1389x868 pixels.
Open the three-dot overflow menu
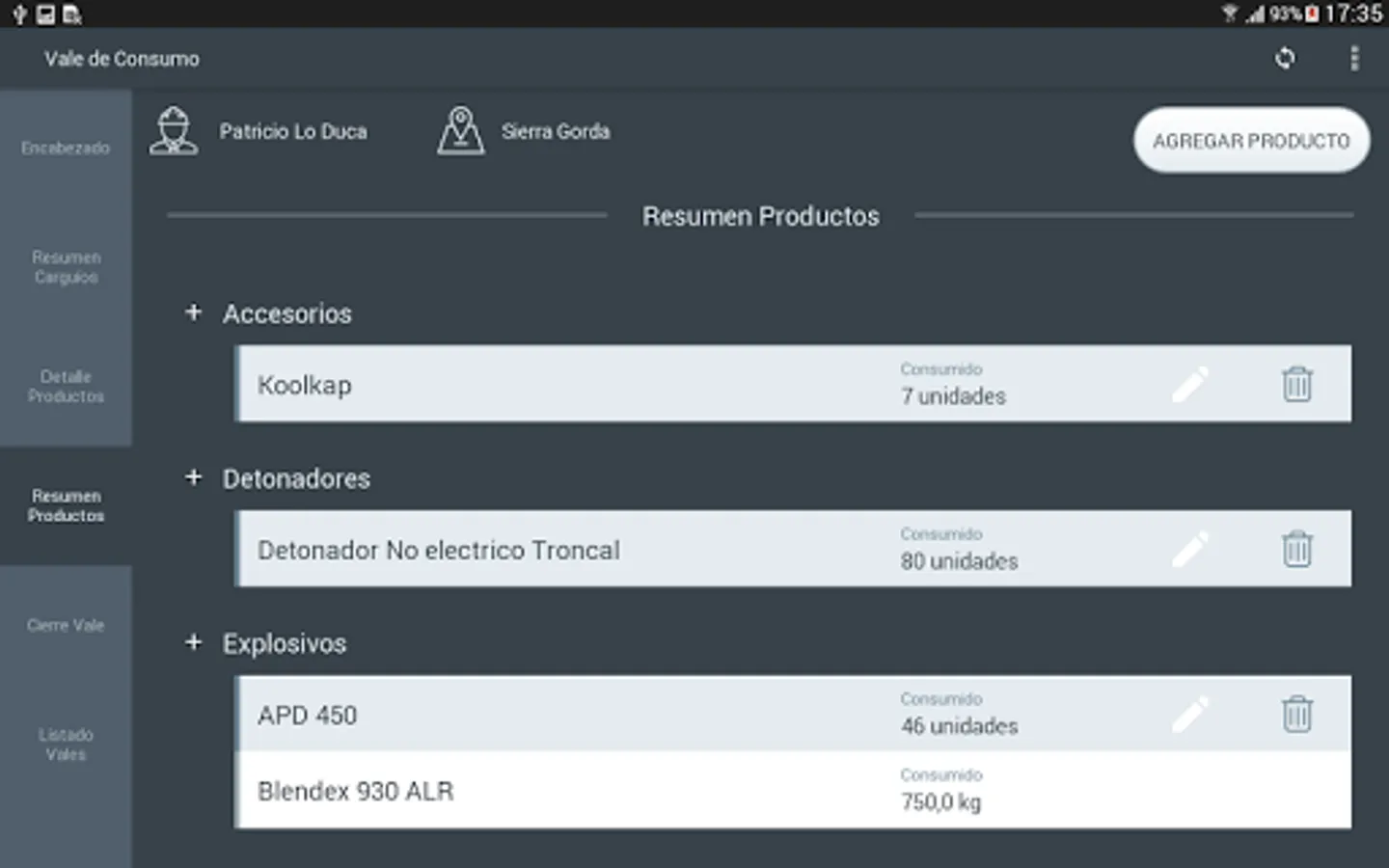pos(1354,59)
